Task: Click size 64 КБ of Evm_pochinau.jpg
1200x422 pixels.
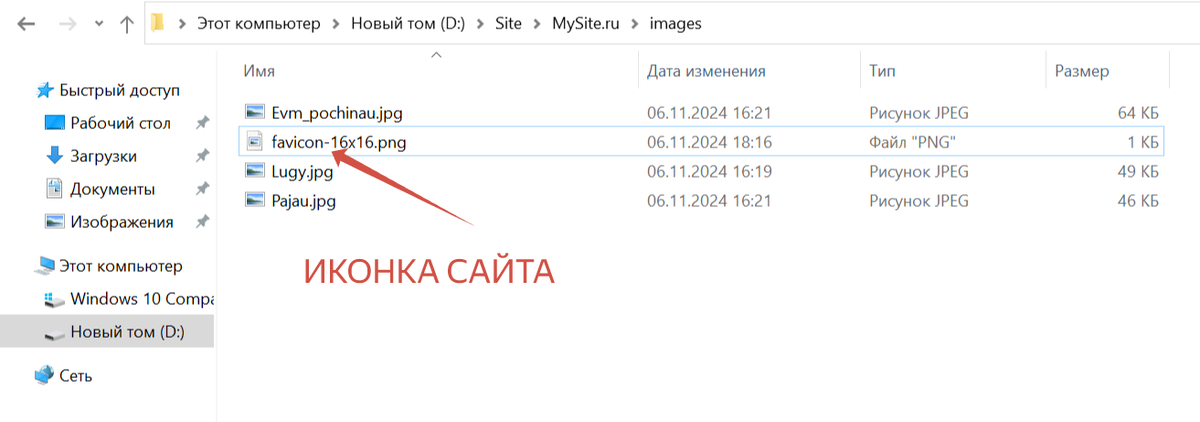Action: pos(1138,113)
